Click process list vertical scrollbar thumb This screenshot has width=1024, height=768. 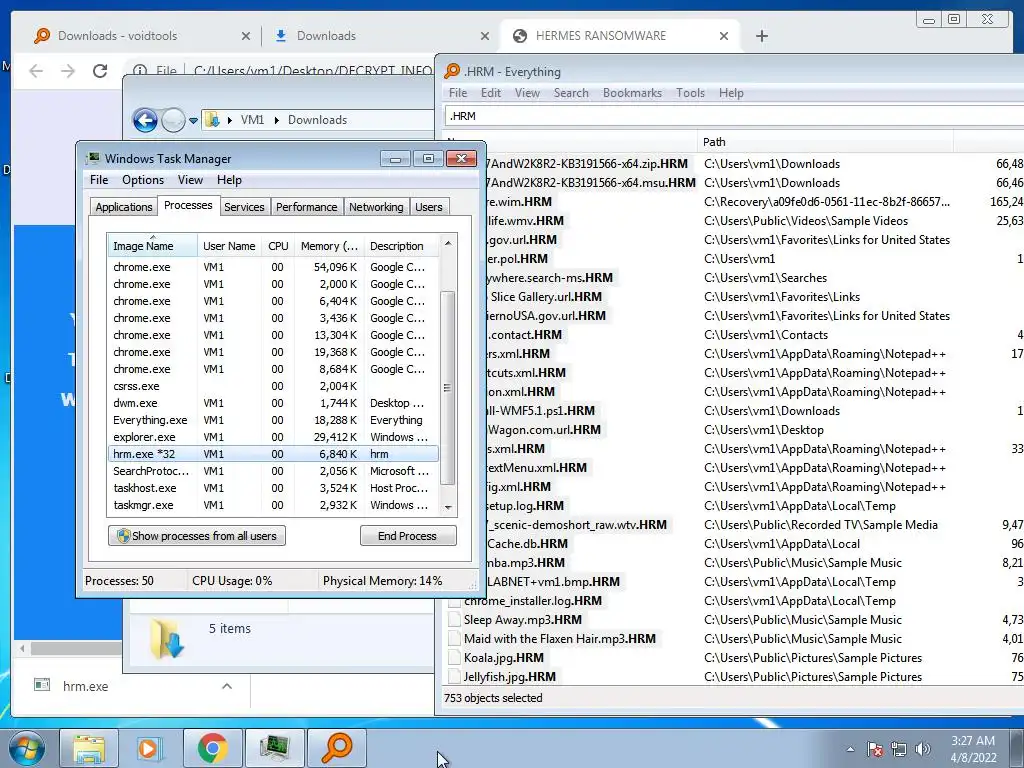coord(447,388)
